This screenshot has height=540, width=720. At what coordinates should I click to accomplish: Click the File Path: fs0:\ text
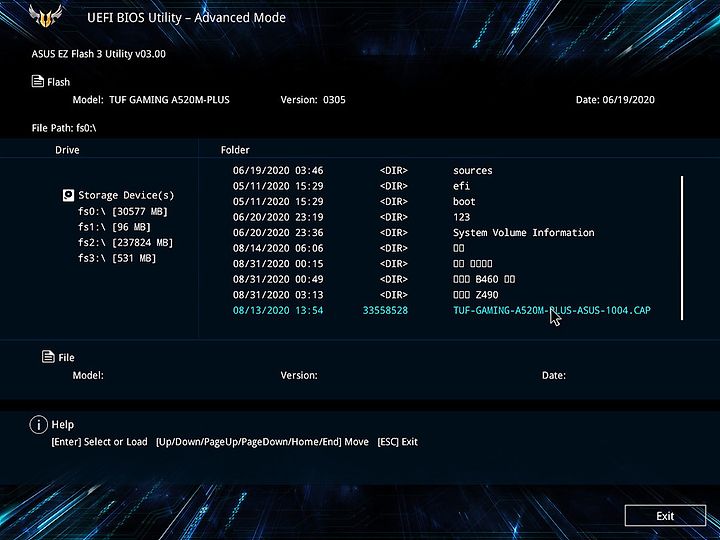pyautogui.click(x=64, y=128)
